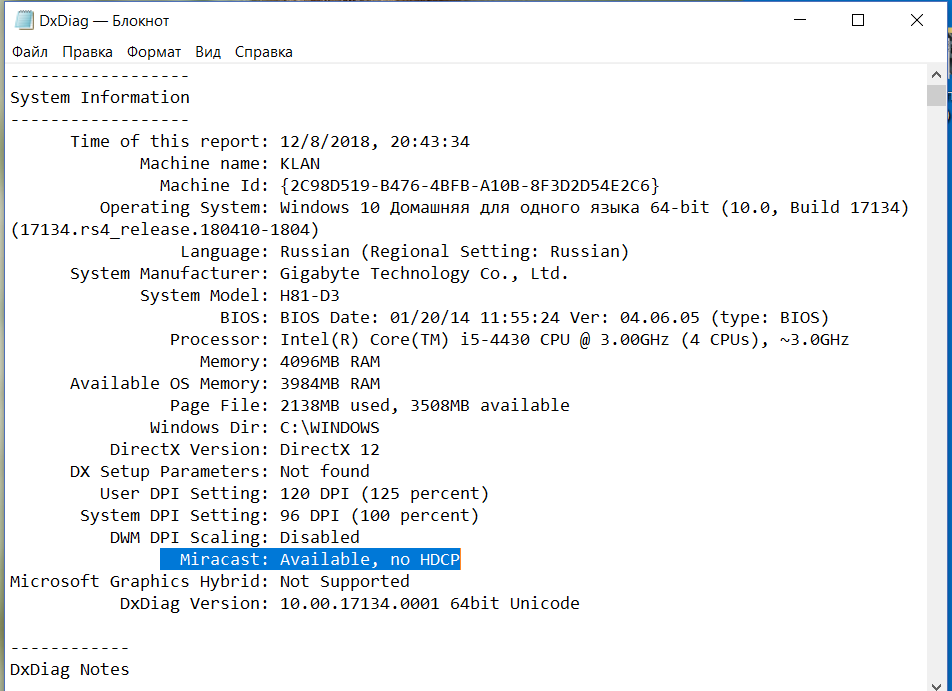Click the DirectX 12 version text
Screen dimensions: 952x691
[329, 450]
